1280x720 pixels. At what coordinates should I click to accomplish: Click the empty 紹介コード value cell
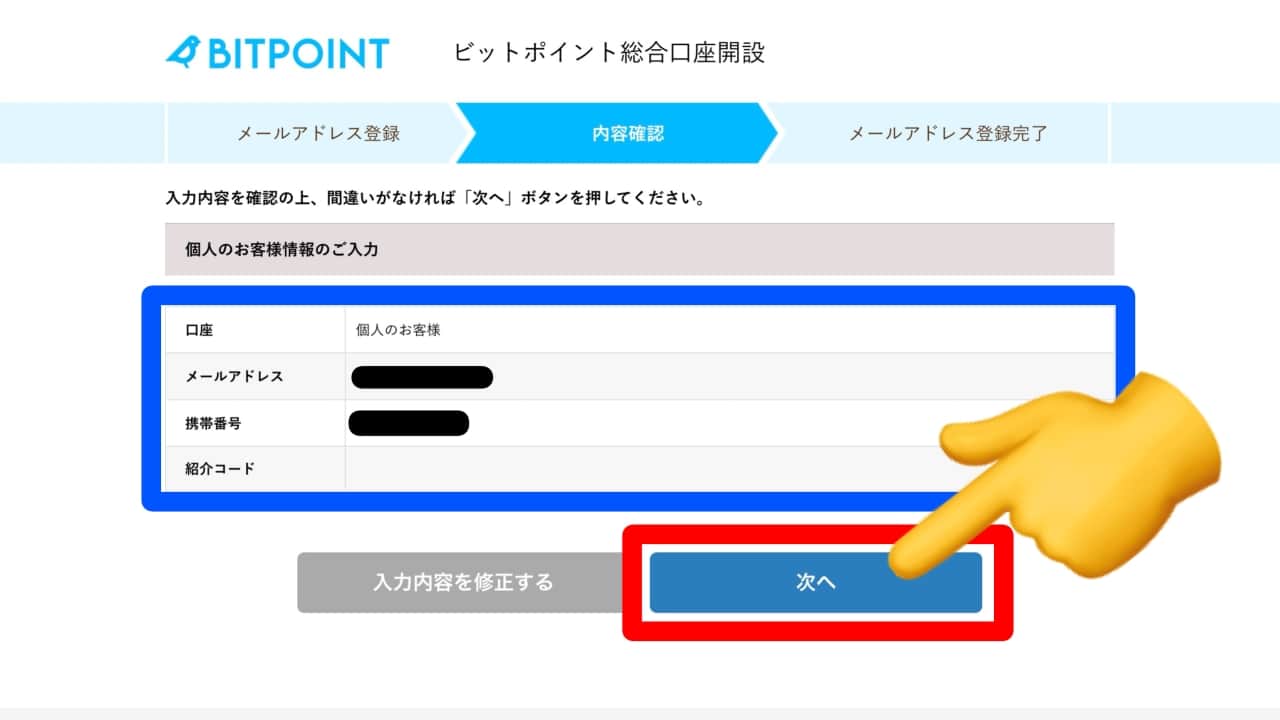(x=640, y=468)
